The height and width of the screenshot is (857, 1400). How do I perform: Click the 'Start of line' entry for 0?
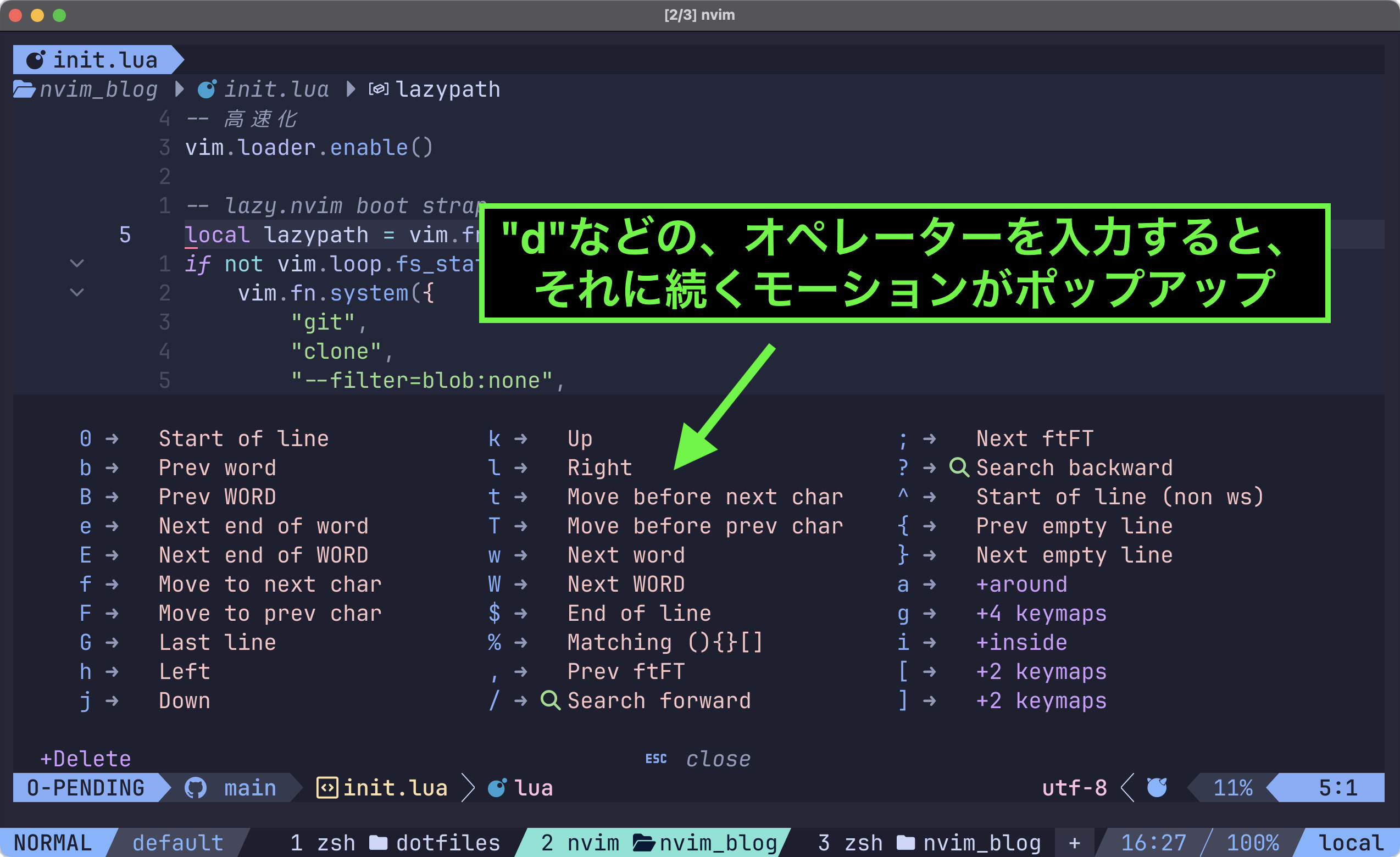[x=244, y=438]
